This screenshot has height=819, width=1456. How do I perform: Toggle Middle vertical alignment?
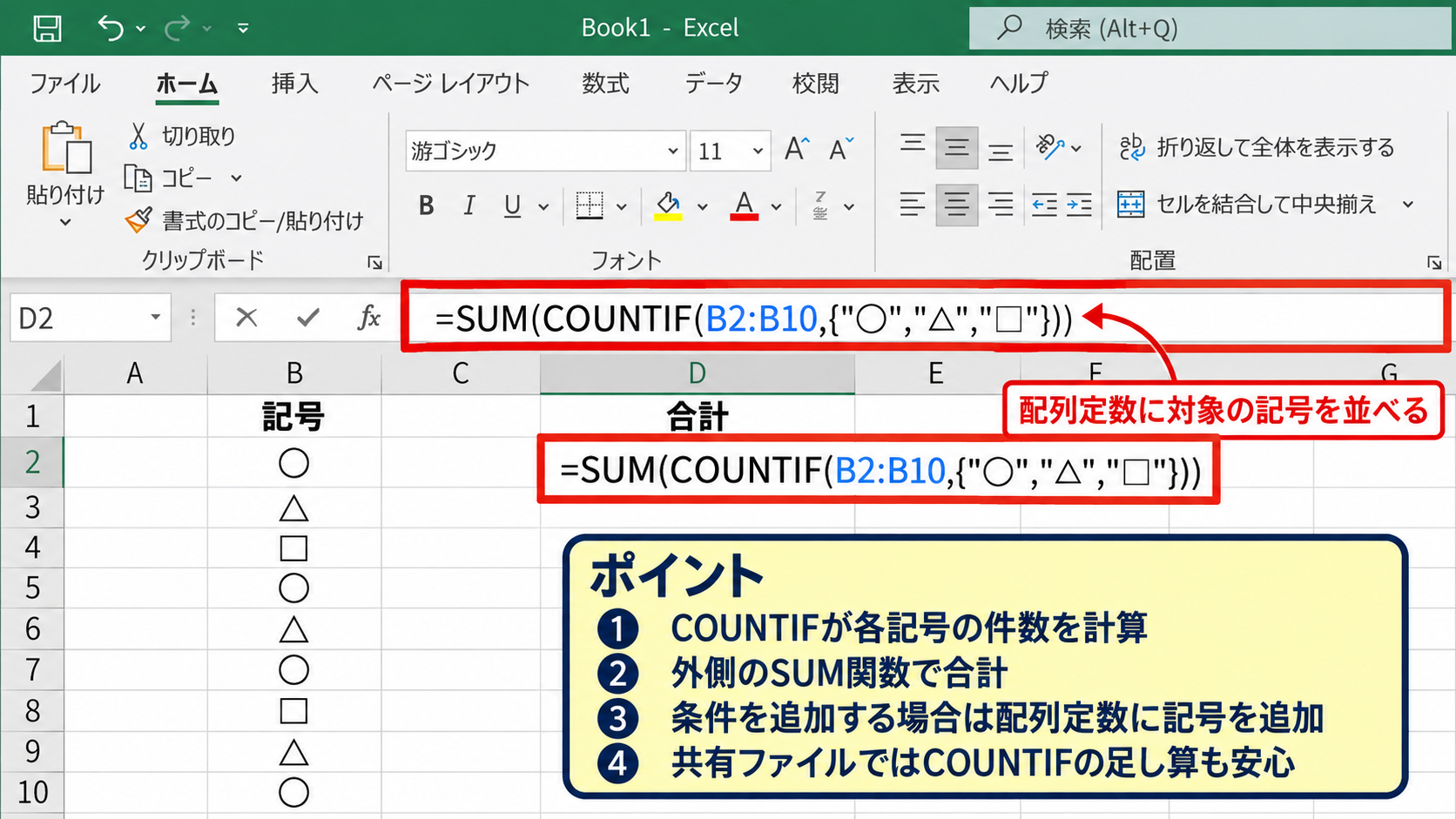[956, 148]
